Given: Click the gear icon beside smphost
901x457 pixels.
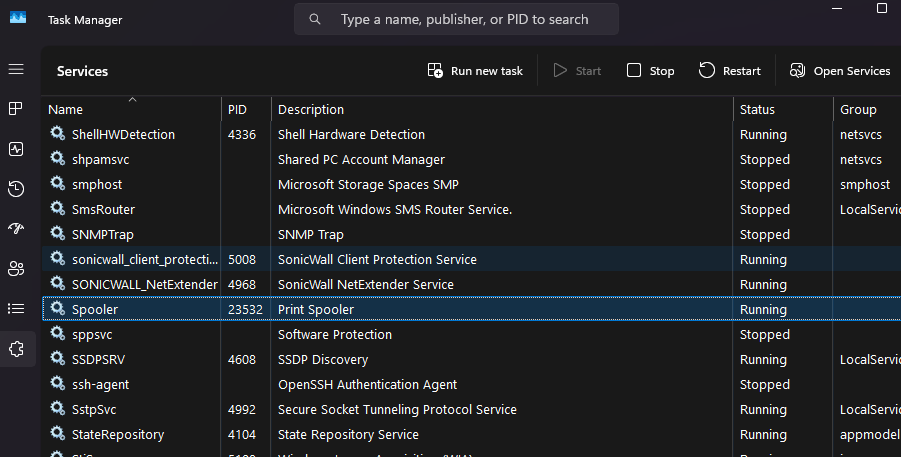Looking at the screenshot, I should point(57,183).
